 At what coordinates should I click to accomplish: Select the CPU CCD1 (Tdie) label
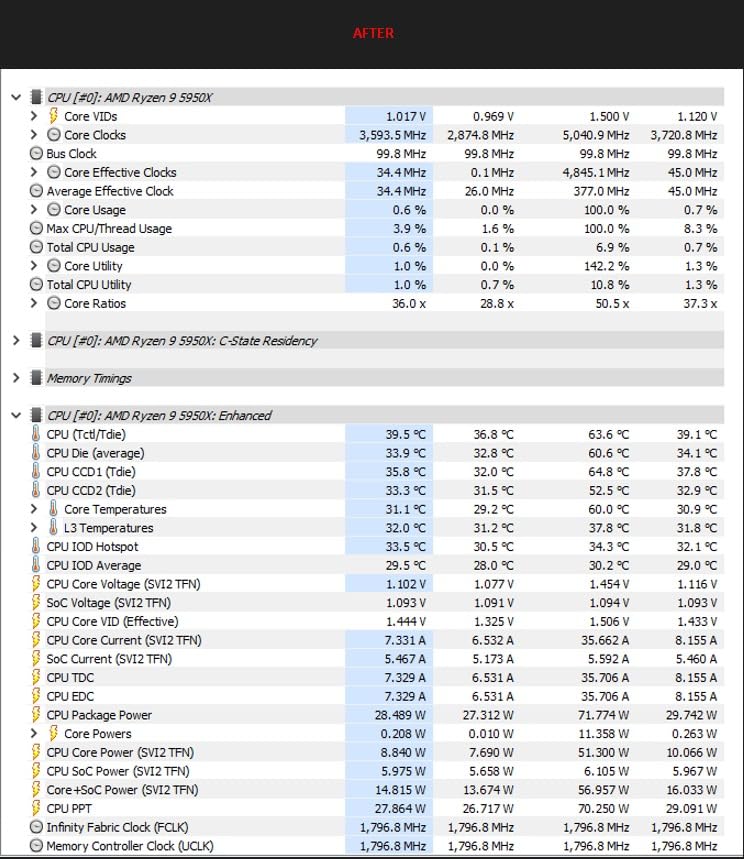click(91, 472)
